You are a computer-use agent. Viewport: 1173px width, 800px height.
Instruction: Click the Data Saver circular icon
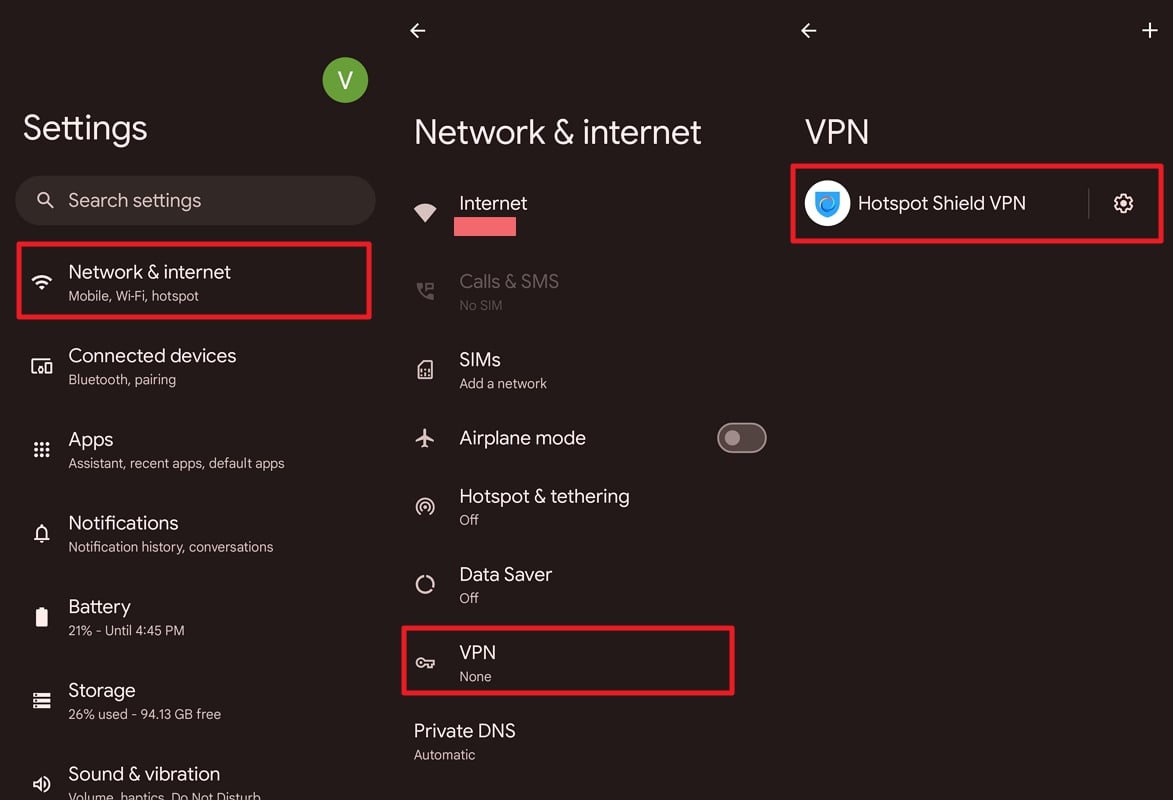pos(425,584)
